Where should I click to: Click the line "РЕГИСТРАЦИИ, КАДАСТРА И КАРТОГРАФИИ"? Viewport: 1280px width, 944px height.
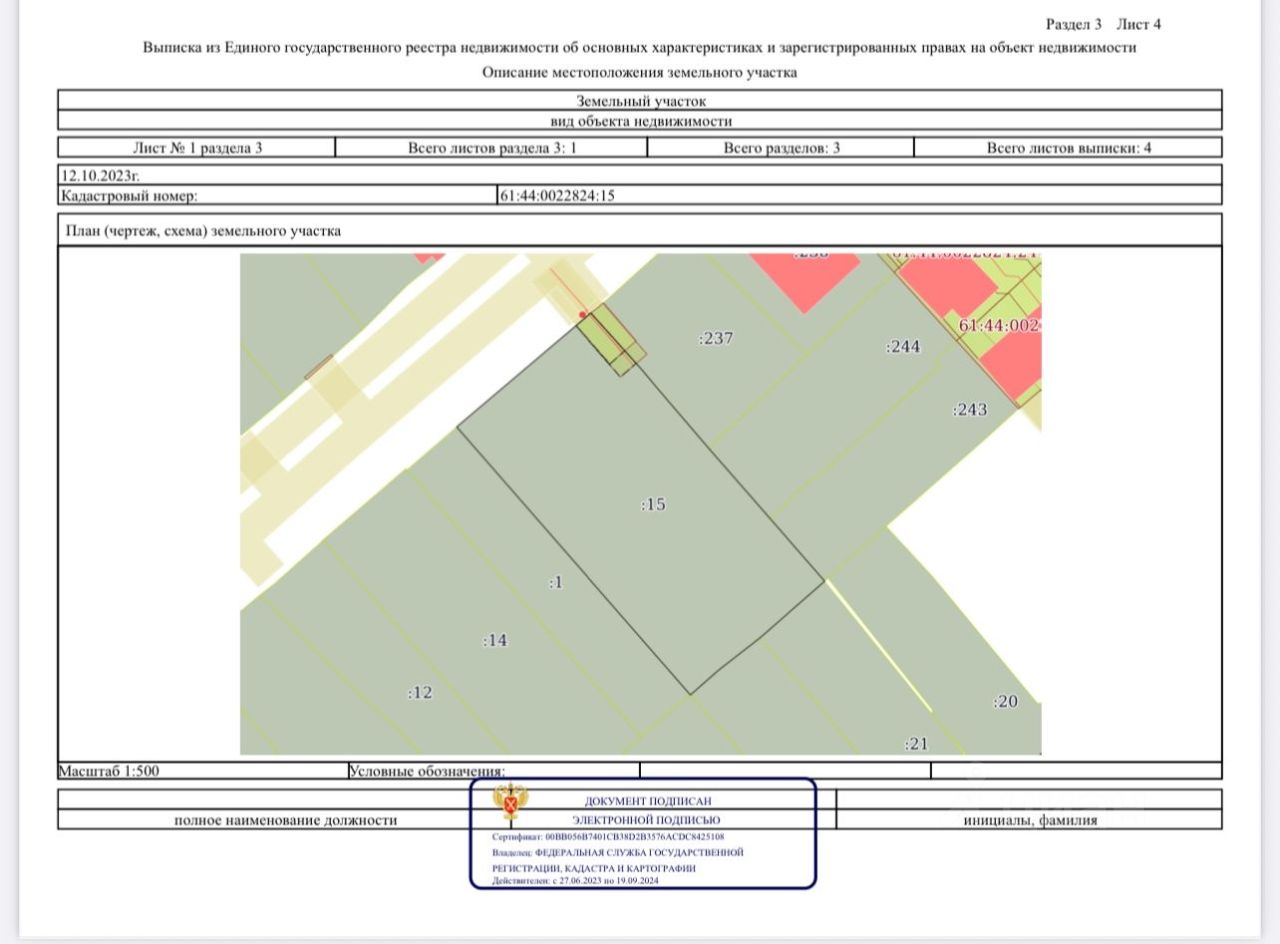coord(593,868)
